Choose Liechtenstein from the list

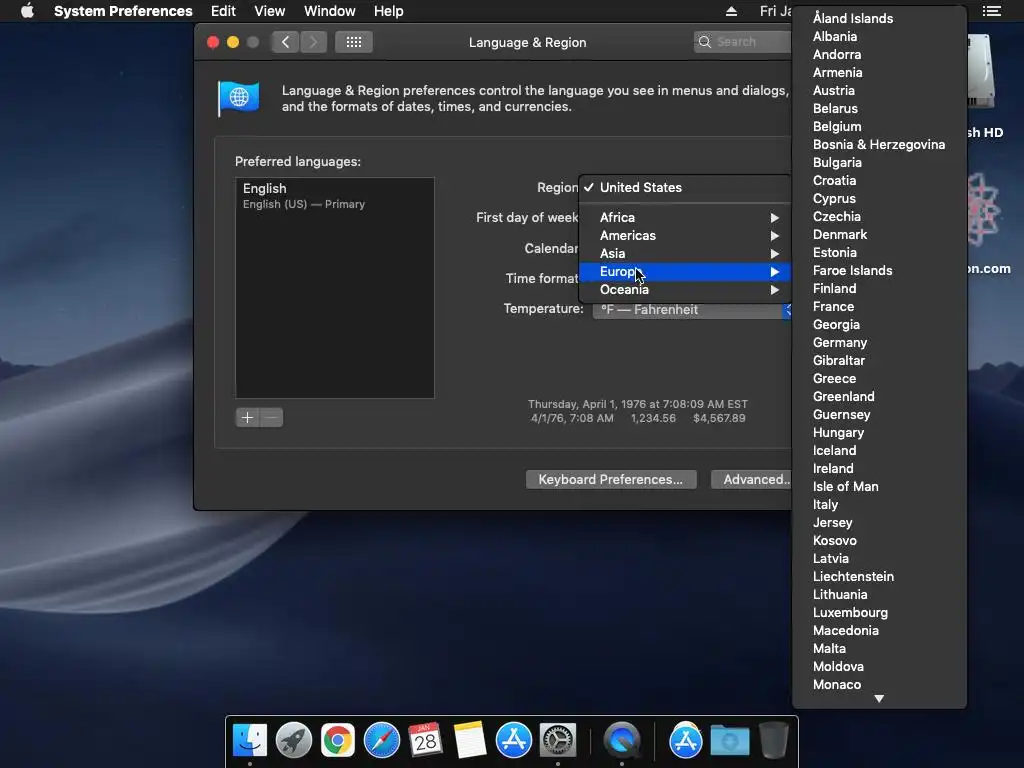point(879,577)
